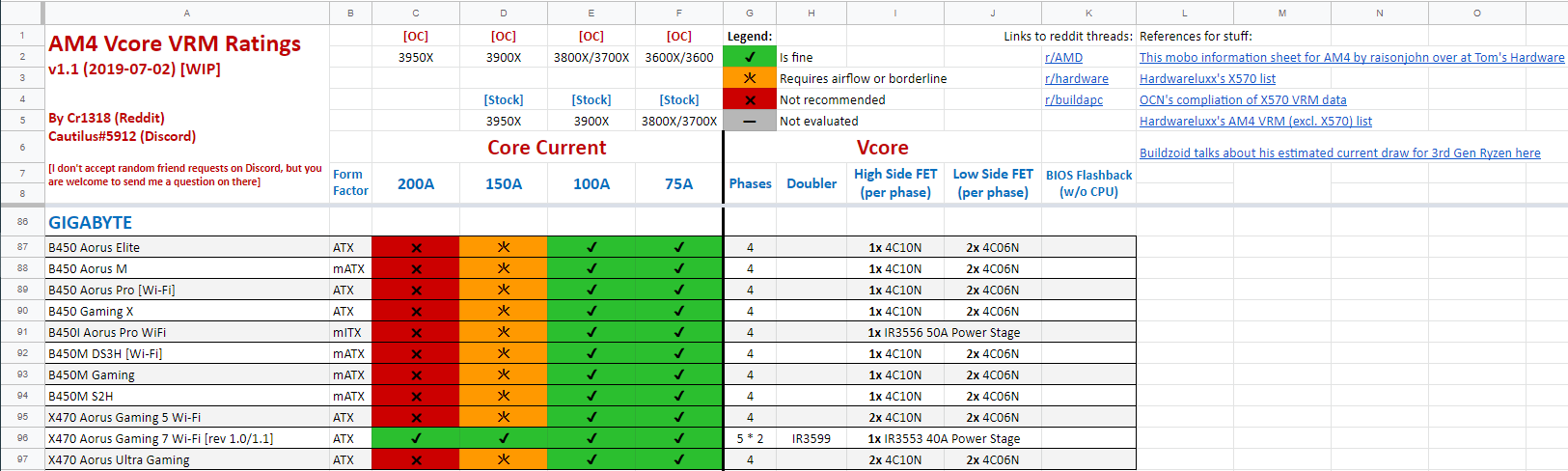Click the red X in B450 Aorus Elite 200A
Viewport: 1568px width, 471px height.
416,248
